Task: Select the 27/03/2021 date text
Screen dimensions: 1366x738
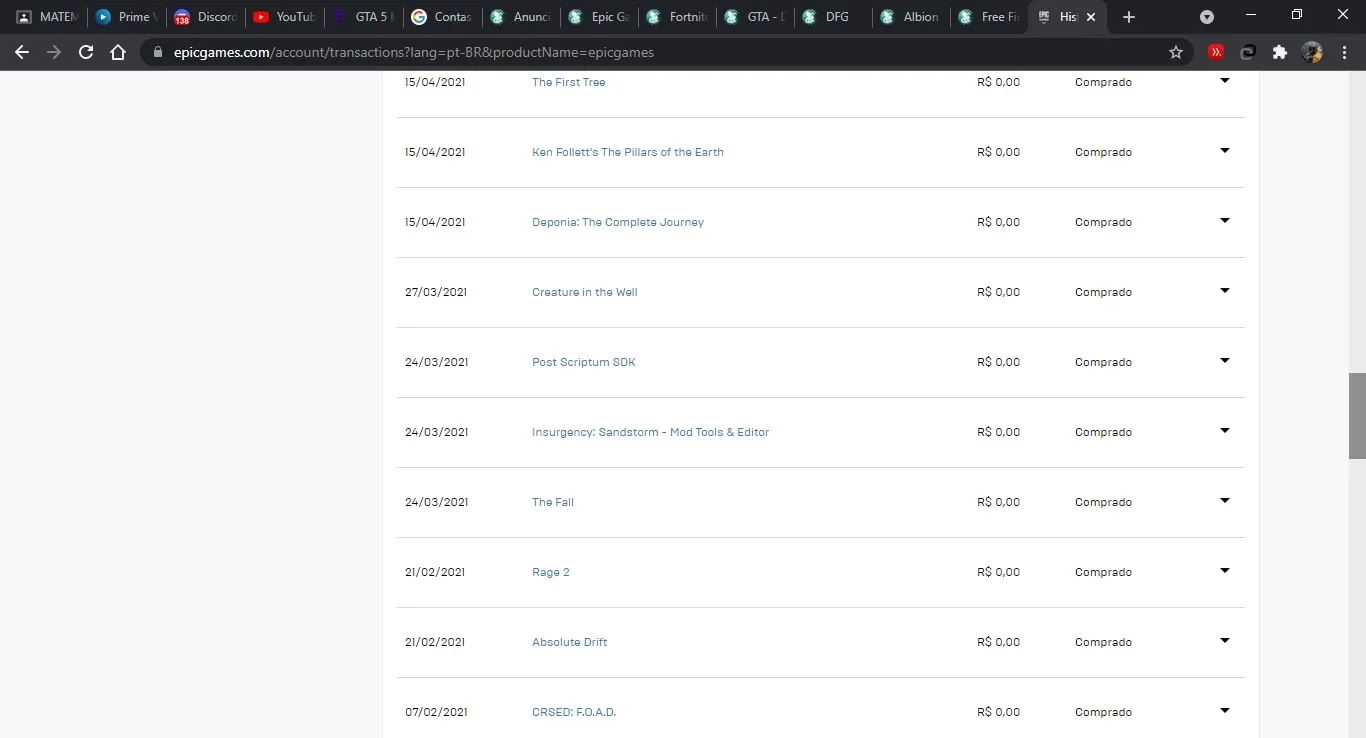Action: (436, 292)
